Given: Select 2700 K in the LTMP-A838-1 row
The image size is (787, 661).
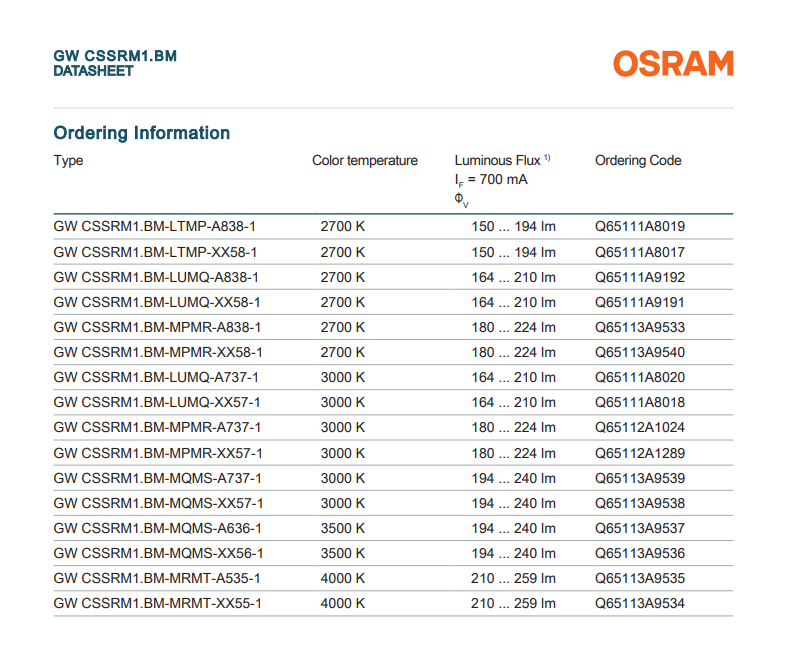Looking at the screenshot, I should coord(343,227).
